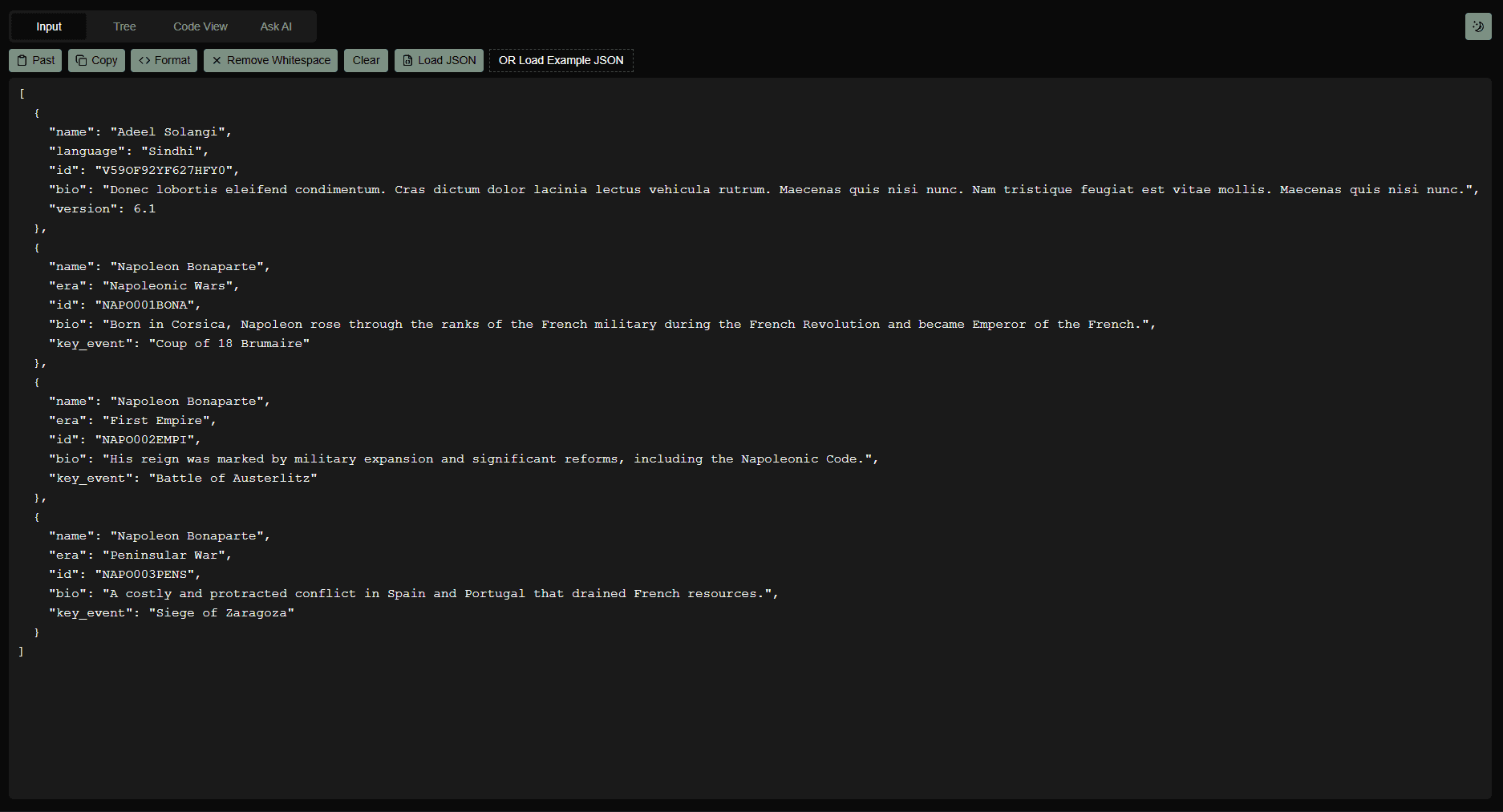Go to the Ask AI tab
Image resolution: width=1503 pixels, height=812 pixels.
point(275,26)
